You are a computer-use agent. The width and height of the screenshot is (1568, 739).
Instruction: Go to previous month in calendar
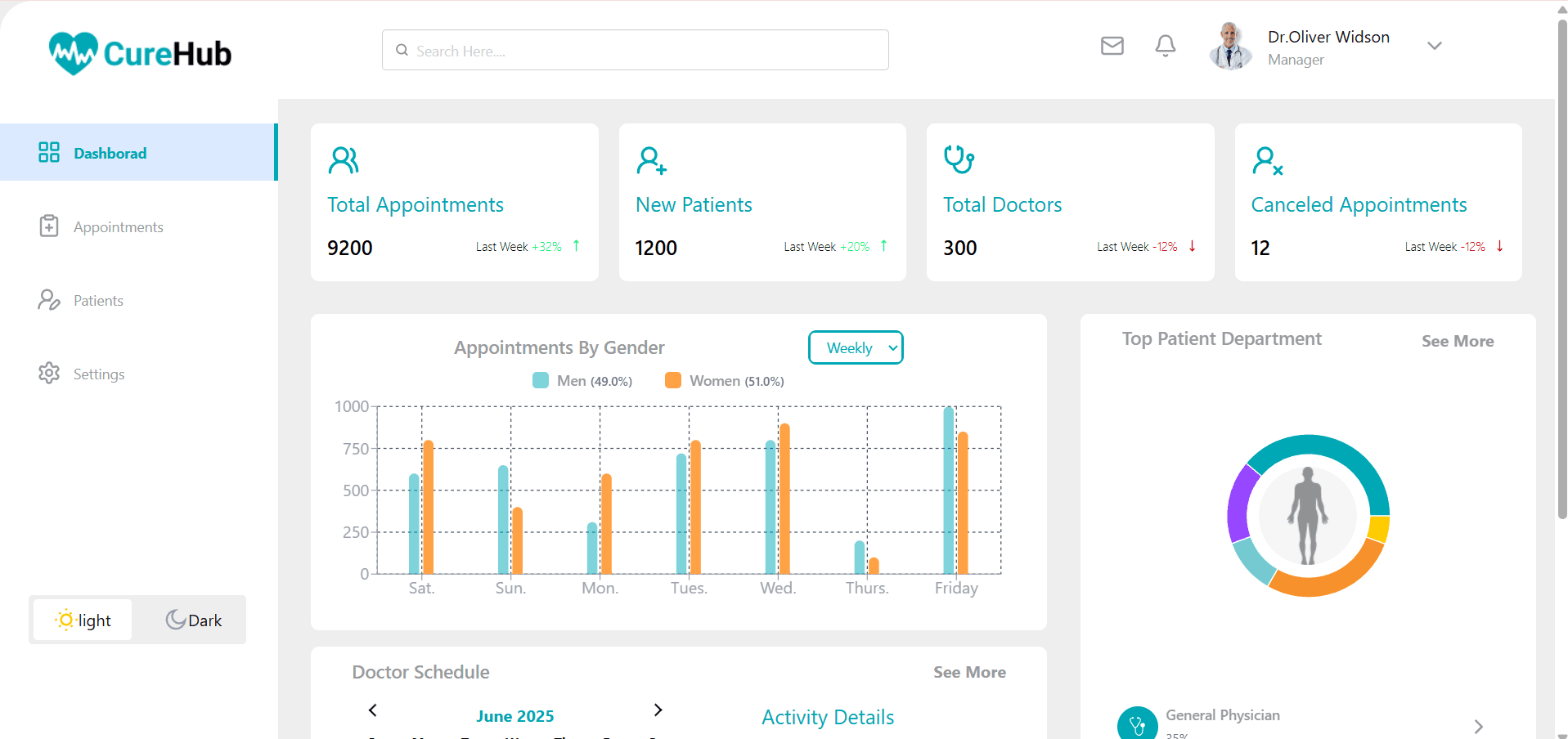point(373,710)
